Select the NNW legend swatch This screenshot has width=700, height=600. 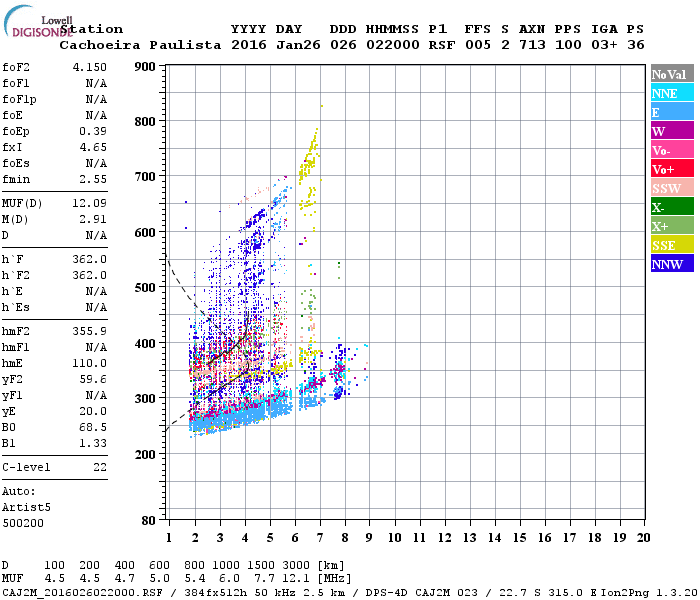point(672,263)
